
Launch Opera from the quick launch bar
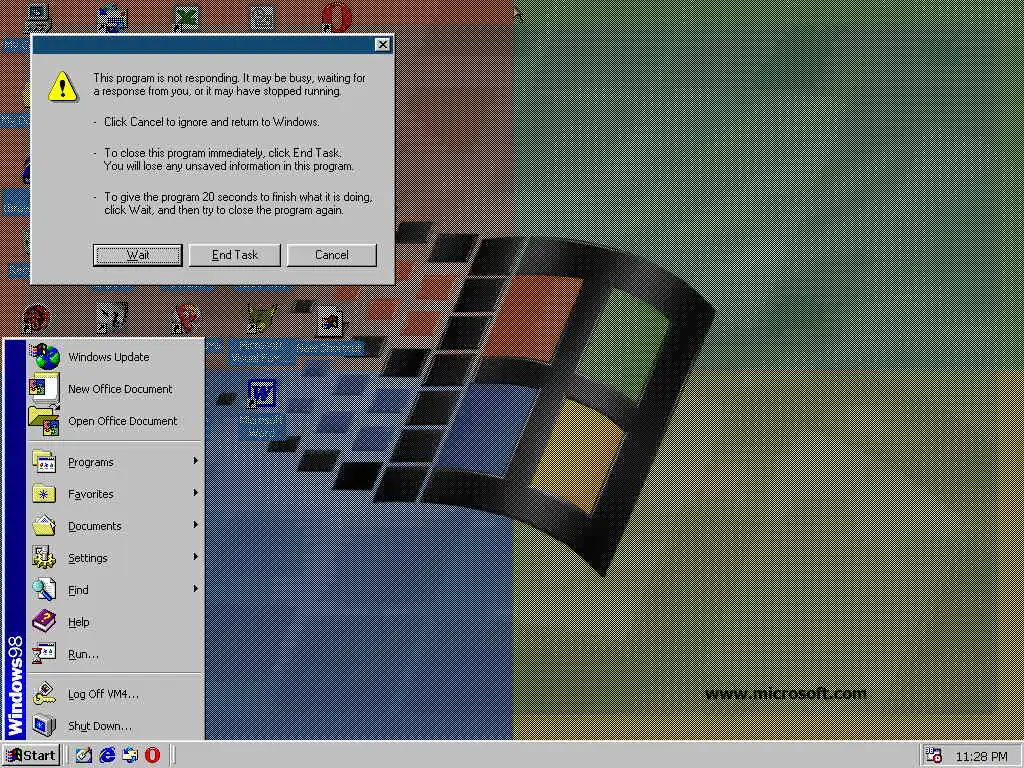152,755
